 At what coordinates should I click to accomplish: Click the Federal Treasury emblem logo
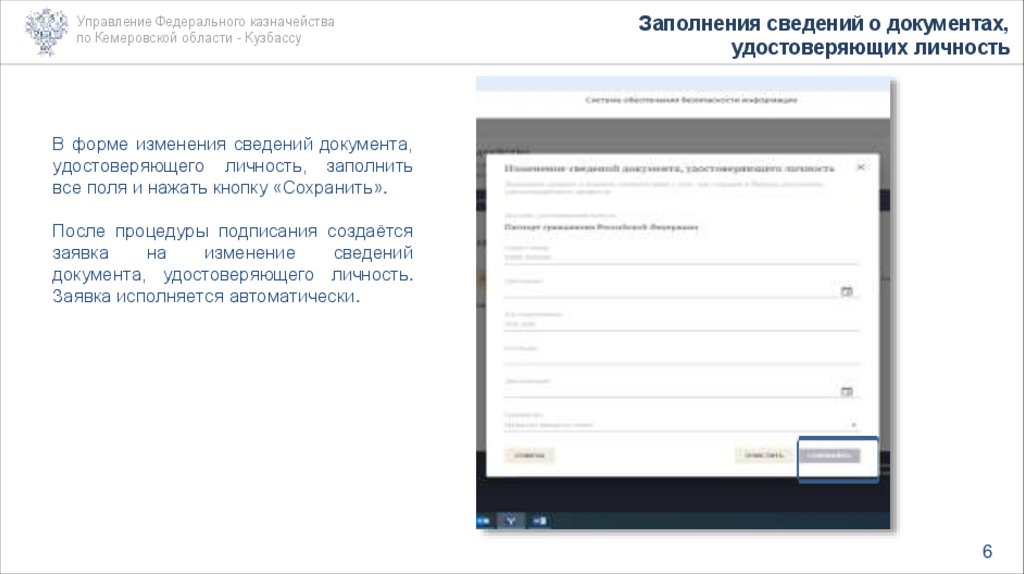46,31
